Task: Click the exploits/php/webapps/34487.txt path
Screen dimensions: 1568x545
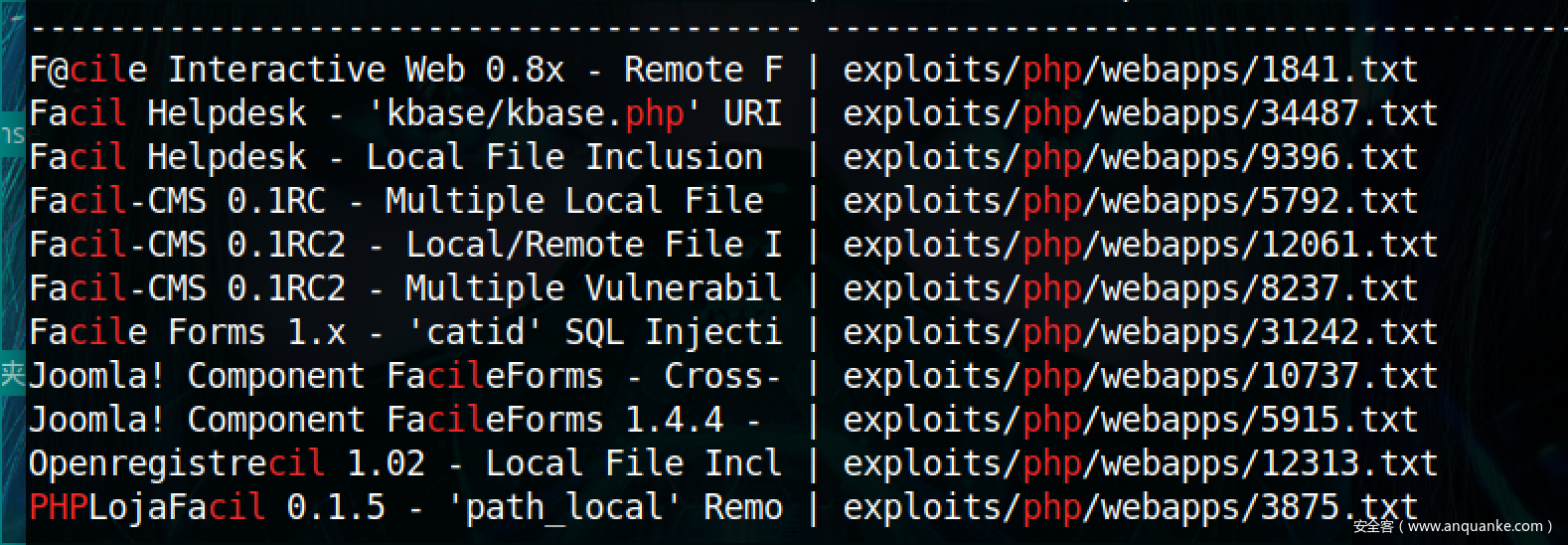Action: click(x=1140, y=113)
